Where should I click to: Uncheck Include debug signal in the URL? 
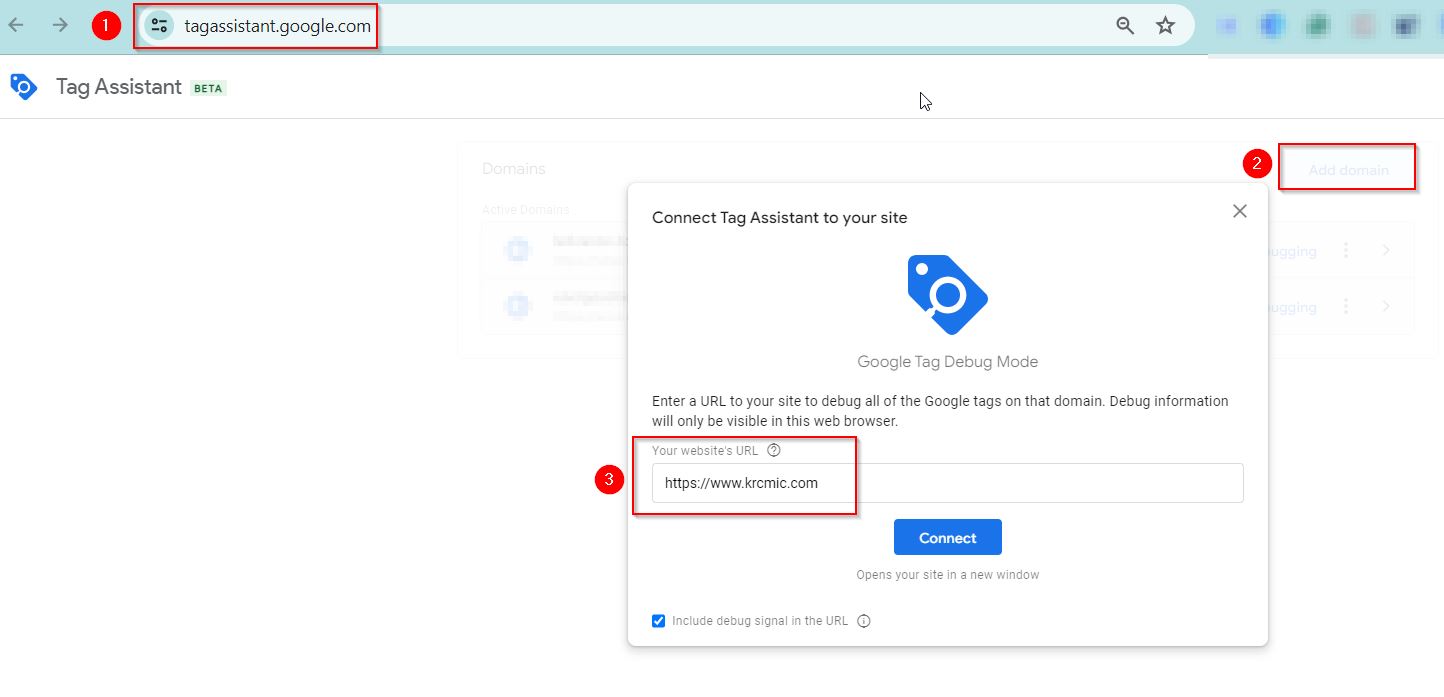658,620
